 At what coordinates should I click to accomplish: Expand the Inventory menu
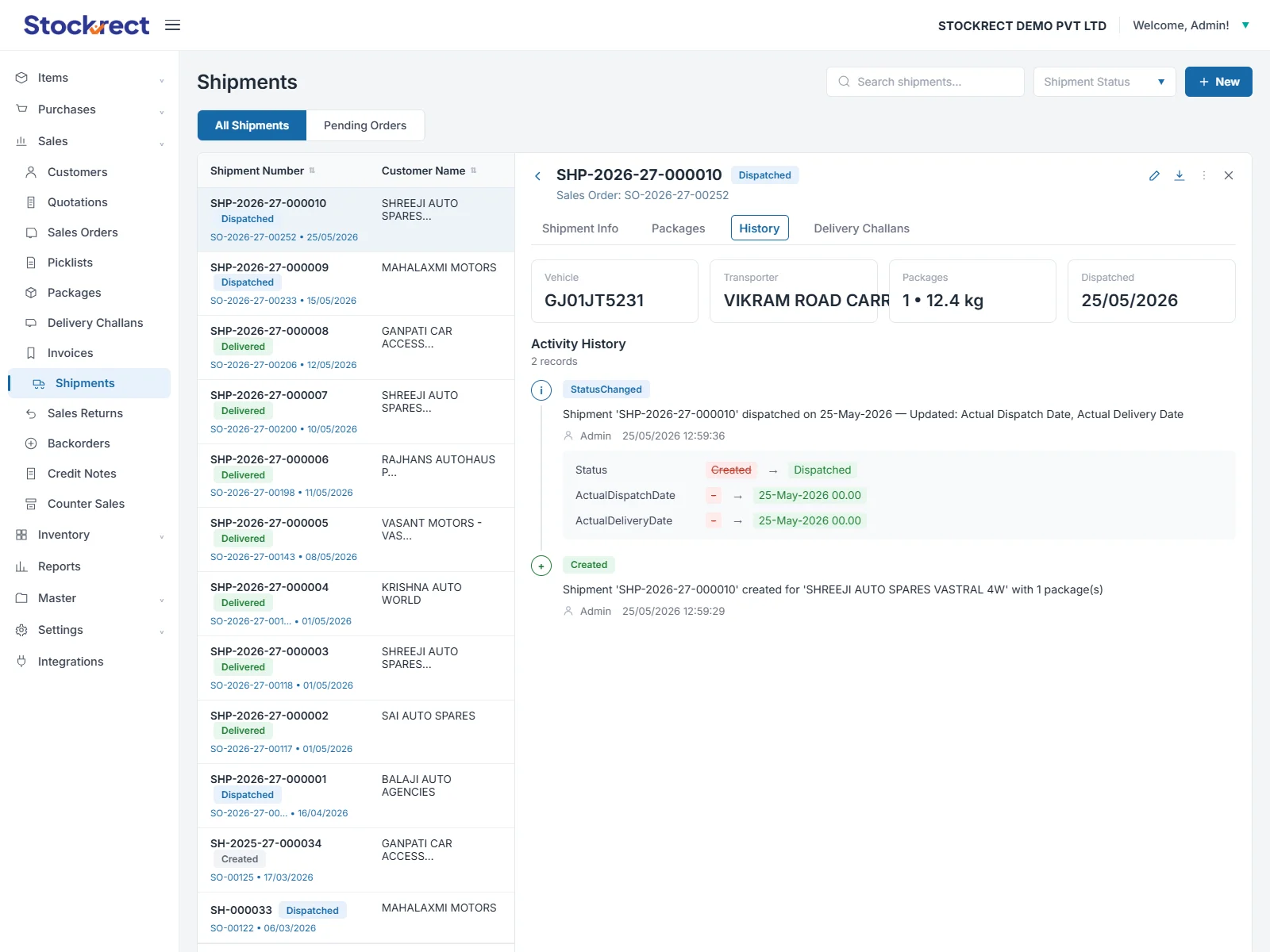[90, 535]
